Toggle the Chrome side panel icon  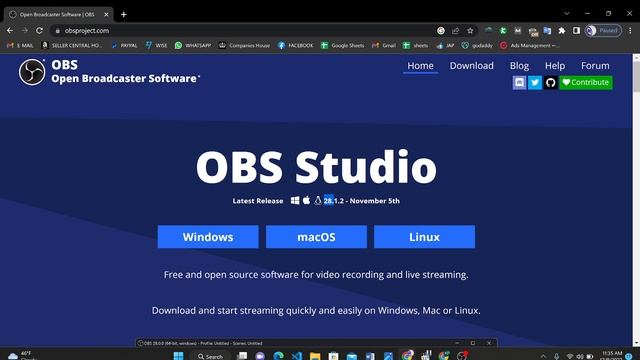tap(576, 31)
